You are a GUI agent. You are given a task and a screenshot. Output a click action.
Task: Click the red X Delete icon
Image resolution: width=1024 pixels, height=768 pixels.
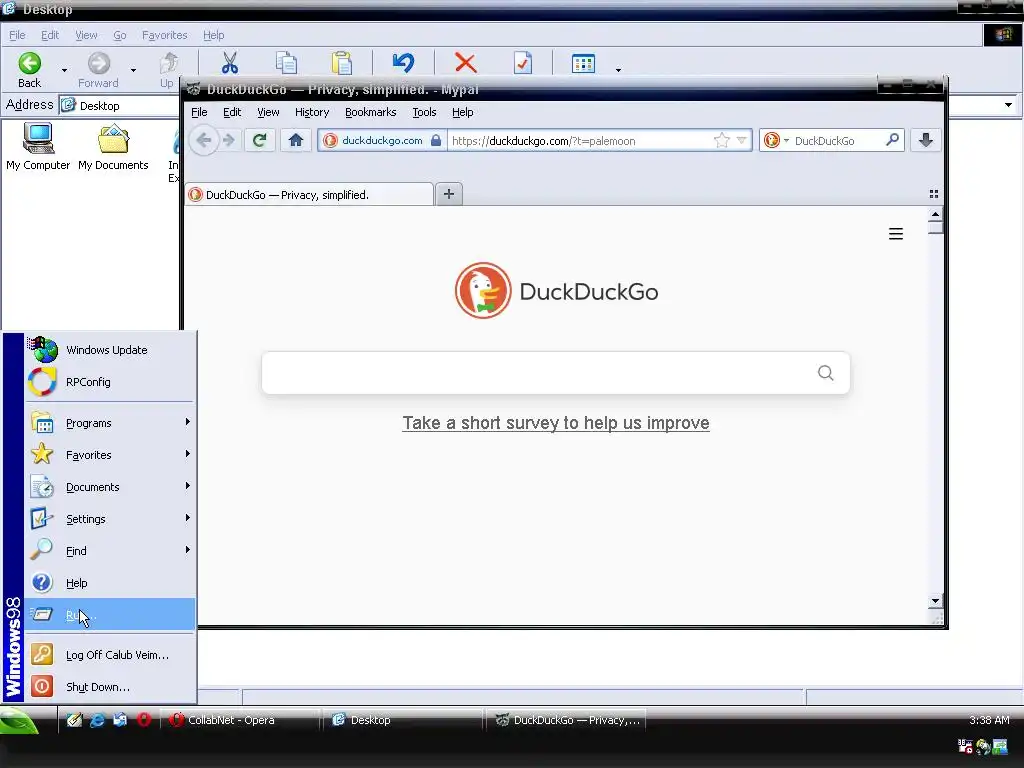(x=465, y=63)
